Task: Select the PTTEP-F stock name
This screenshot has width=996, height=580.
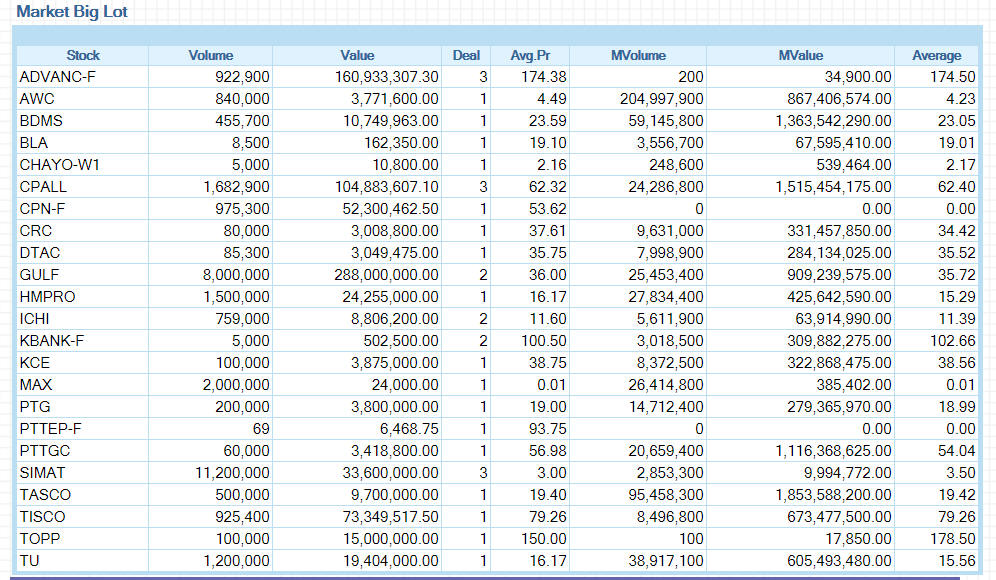Action: 50,429
